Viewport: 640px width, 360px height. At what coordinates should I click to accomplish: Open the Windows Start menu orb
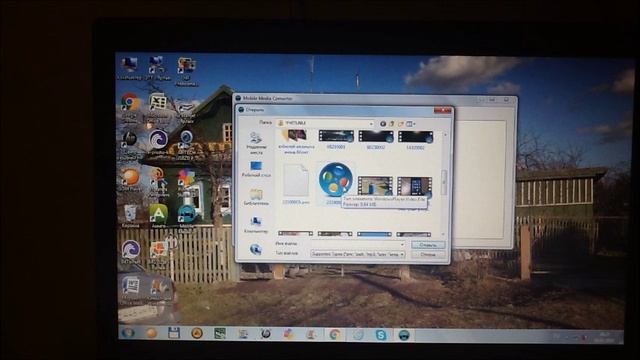click(128, 333)
